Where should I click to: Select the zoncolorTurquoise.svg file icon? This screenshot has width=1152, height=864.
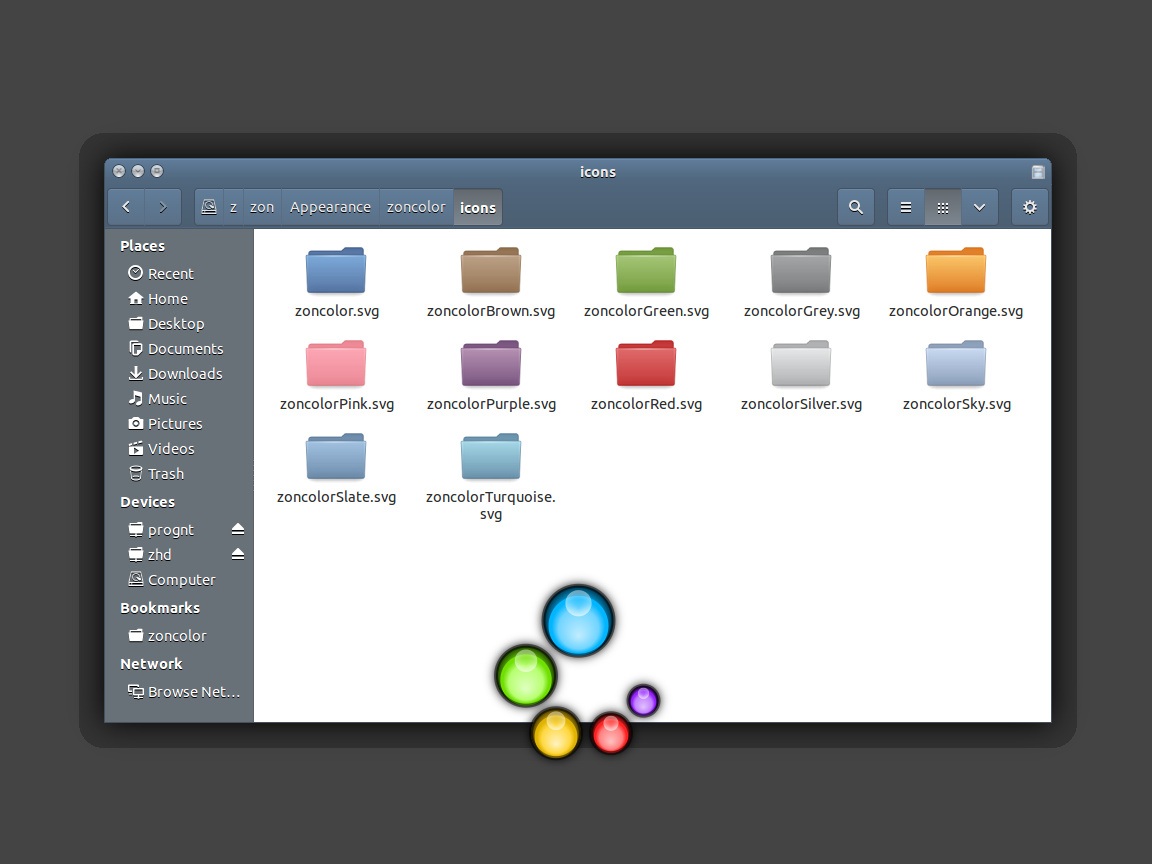pos(491,456)
